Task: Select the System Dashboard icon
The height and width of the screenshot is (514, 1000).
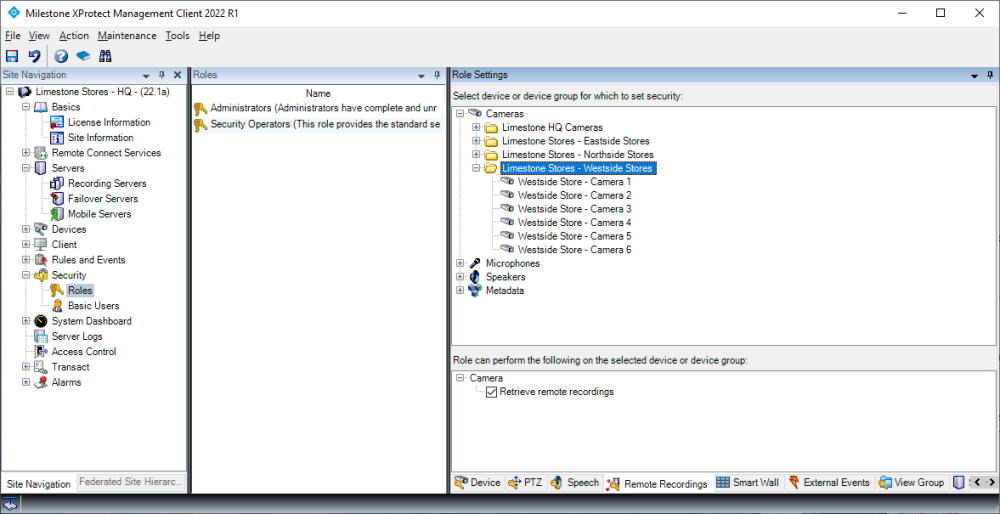Action: click(x=41, y=321)
